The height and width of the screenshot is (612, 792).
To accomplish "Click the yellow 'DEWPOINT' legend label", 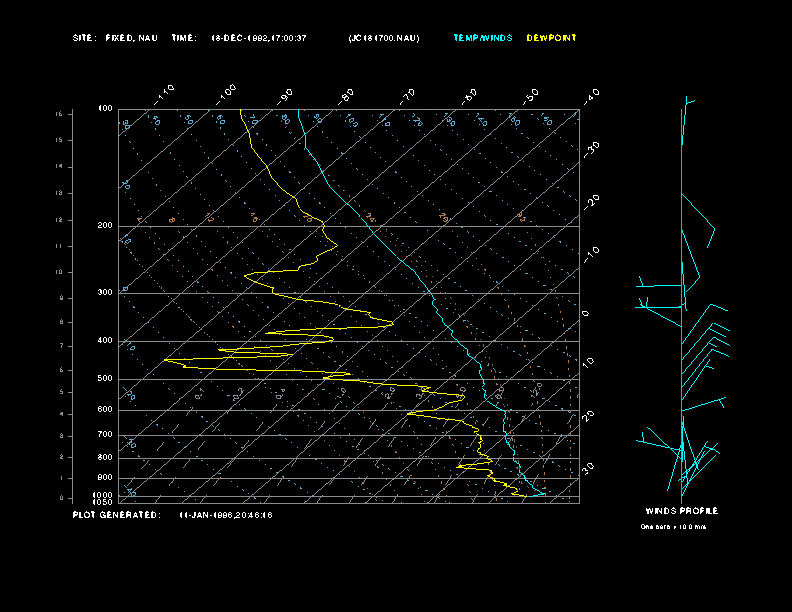I will coord(552,38).
